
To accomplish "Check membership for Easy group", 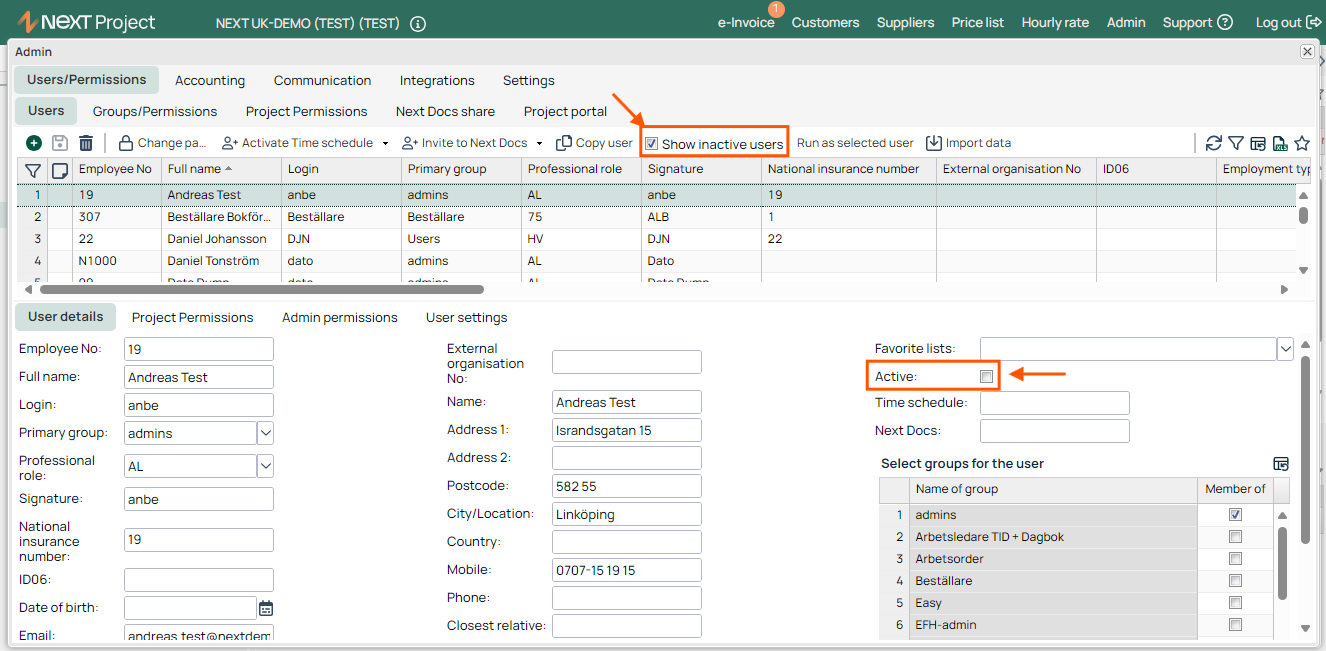I will 1236,603.
